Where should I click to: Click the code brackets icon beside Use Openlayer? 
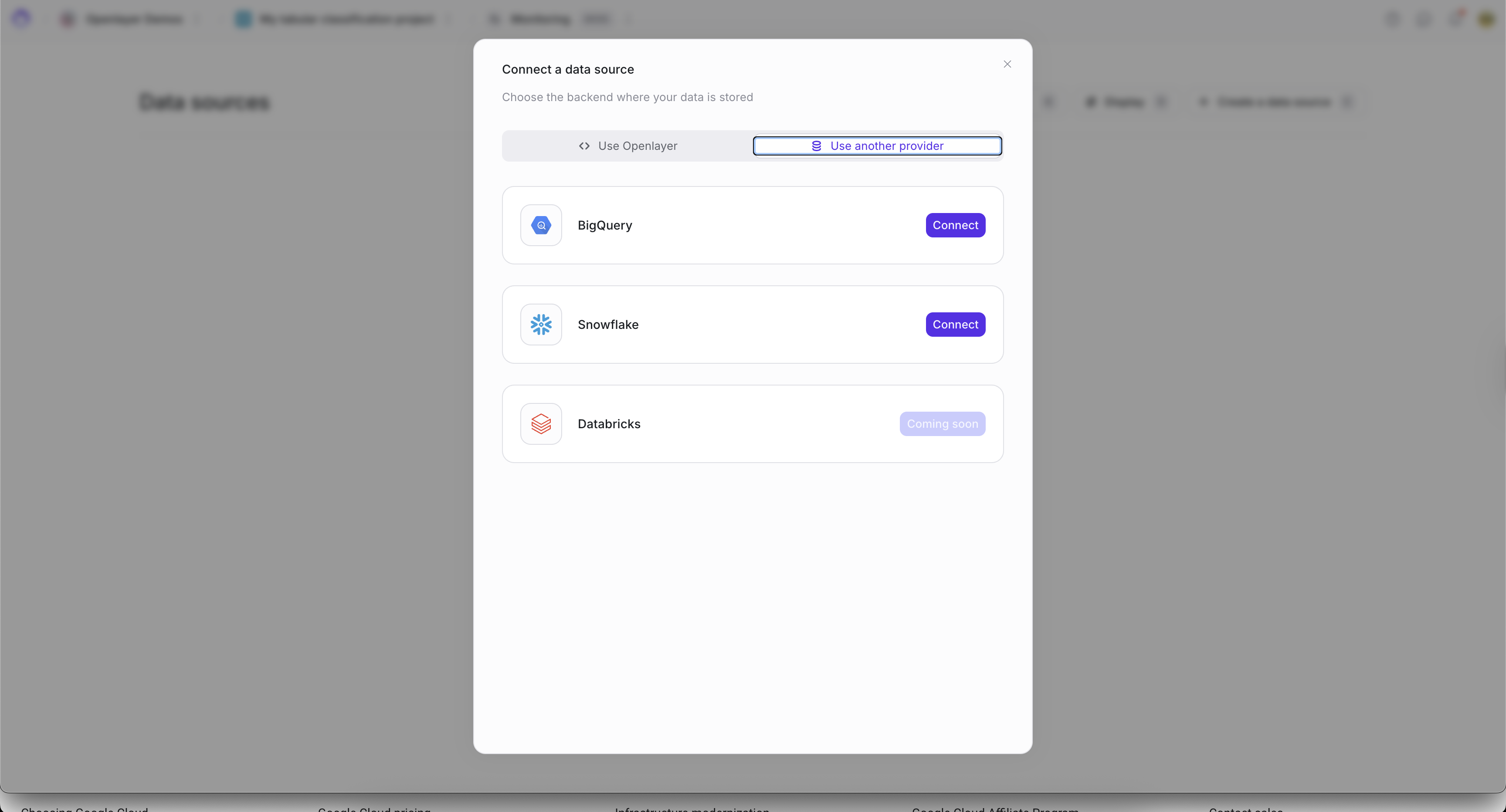(584, 146)
